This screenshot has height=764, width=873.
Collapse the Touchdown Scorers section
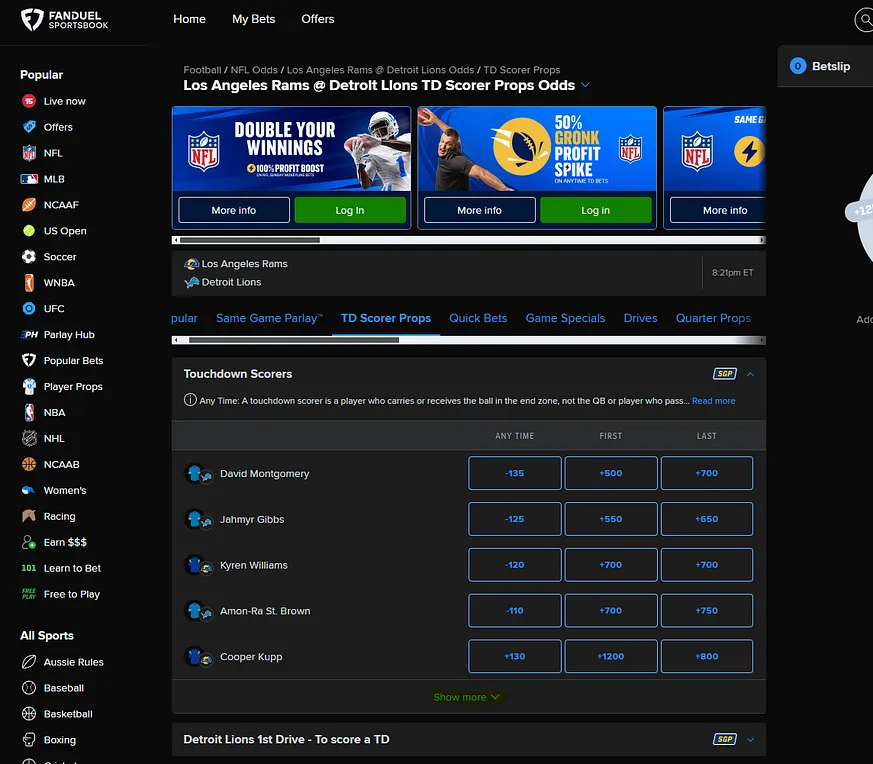coord(751,374)
